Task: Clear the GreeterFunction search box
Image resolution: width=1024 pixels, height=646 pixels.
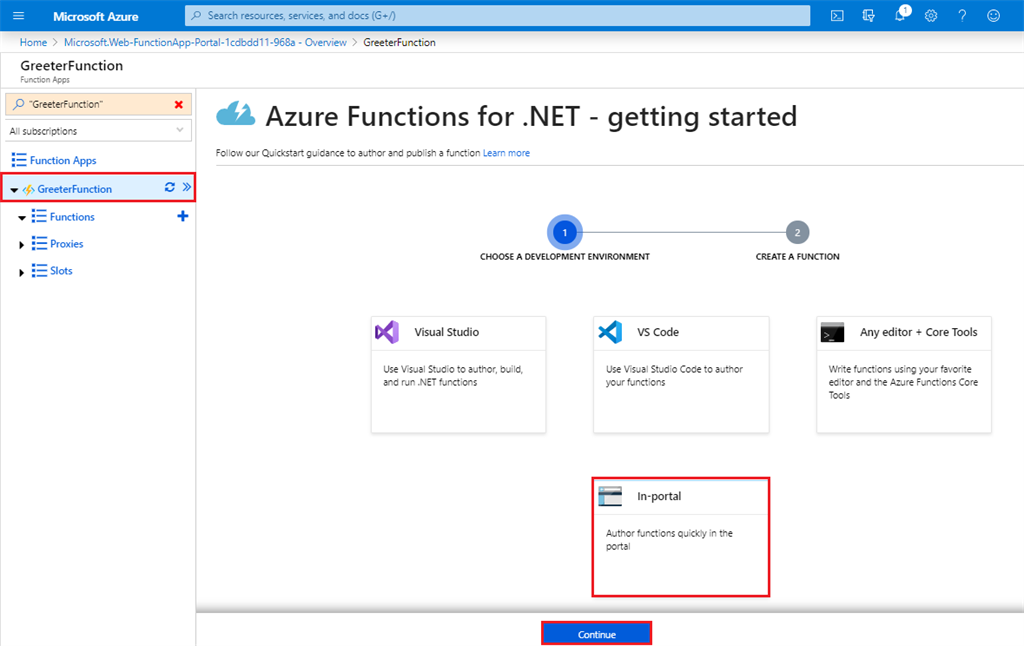Action: tap(178, 103)
